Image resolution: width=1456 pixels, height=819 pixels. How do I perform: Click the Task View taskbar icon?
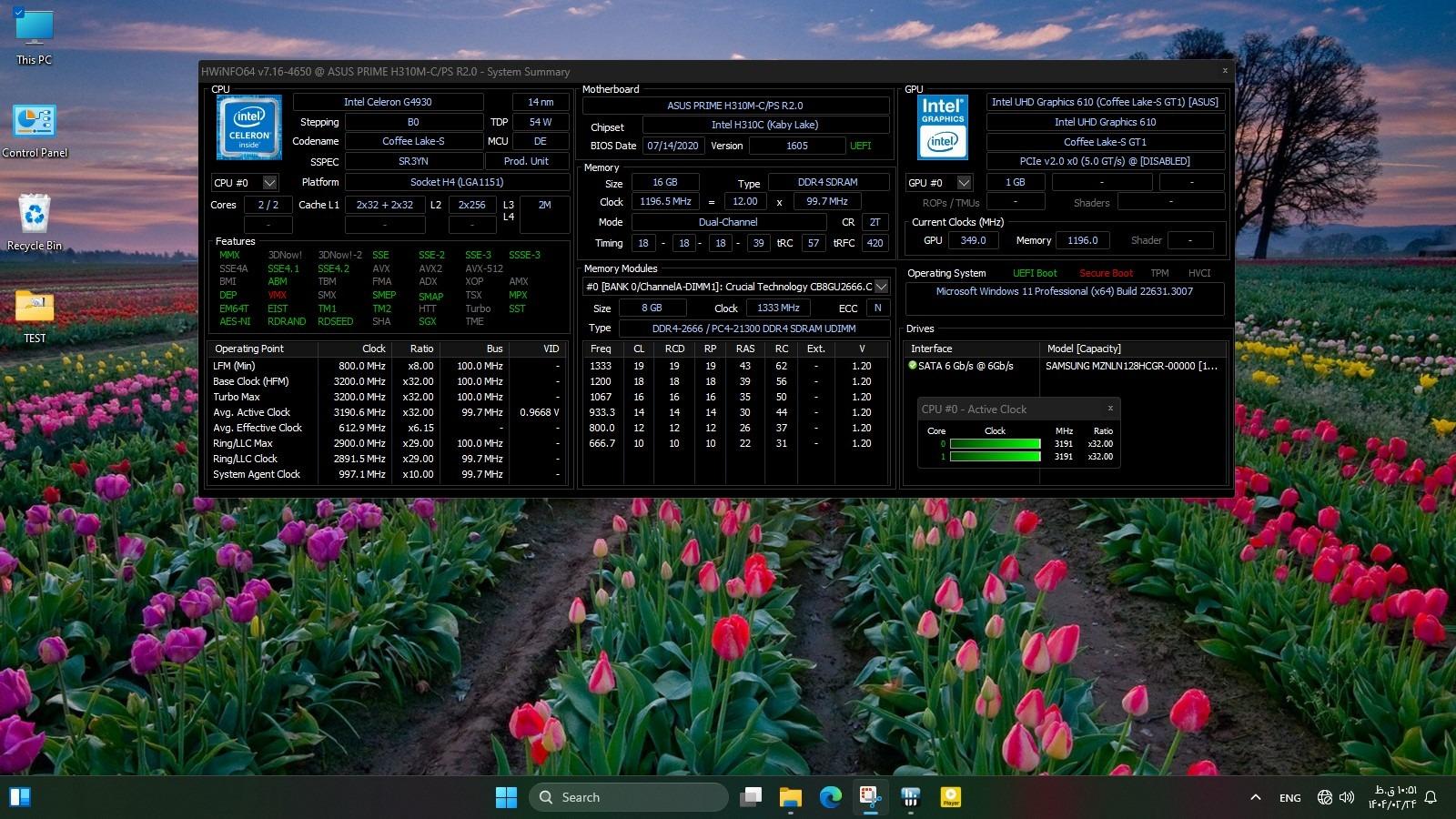coord(751,797)
